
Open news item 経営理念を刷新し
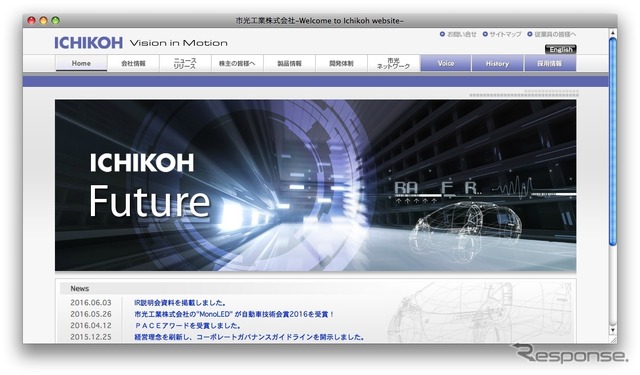click(249, 337)
